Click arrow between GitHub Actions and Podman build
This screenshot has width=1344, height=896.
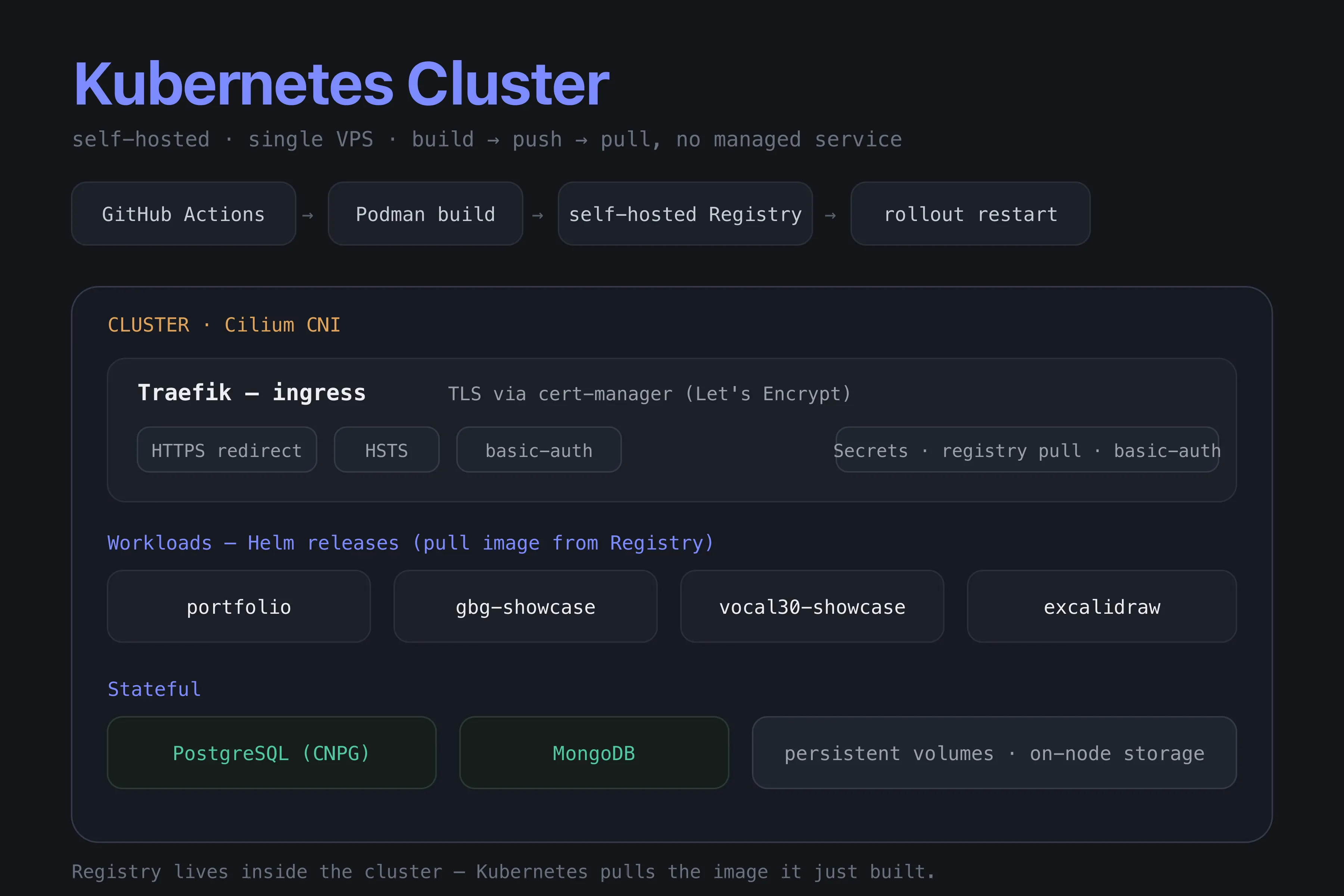click(x=307, y=215)
